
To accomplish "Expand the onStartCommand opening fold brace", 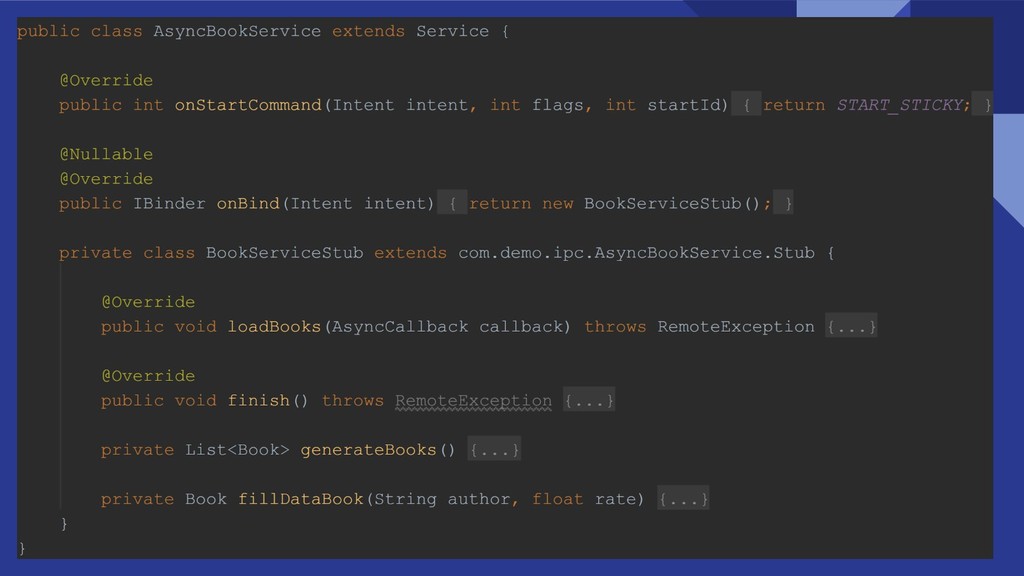I will [746, 105].
